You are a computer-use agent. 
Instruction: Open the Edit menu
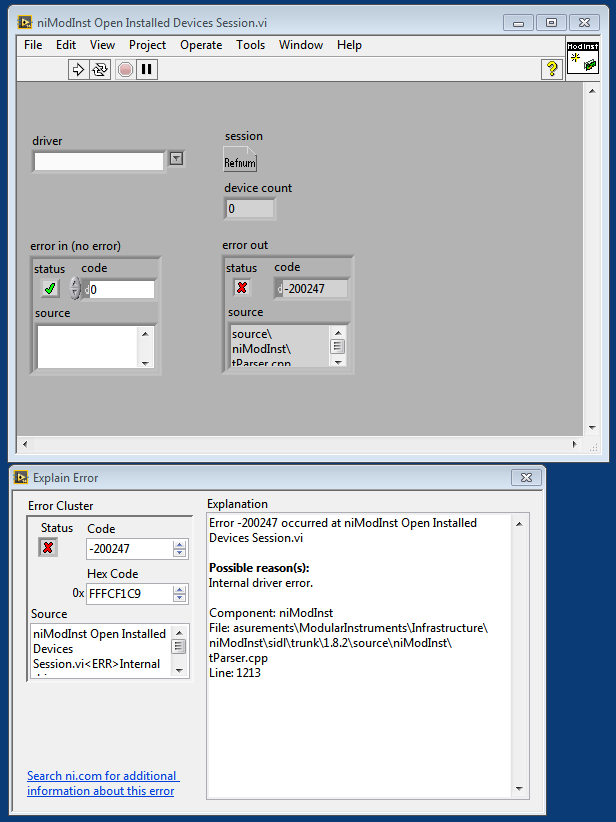click(66, 45)
